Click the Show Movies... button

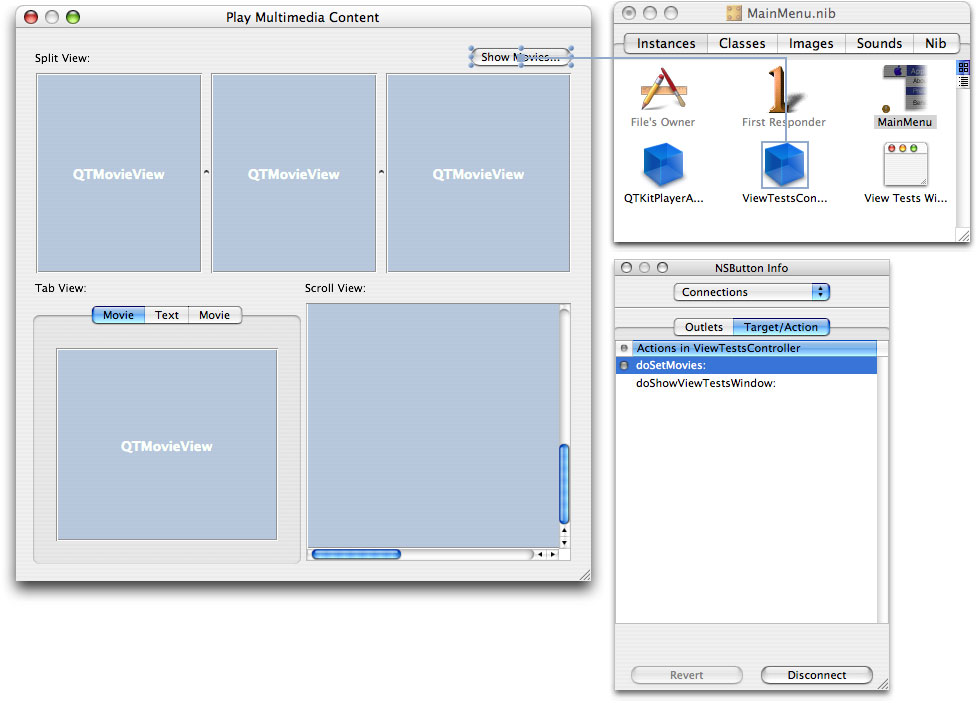[x=520, y=57]
